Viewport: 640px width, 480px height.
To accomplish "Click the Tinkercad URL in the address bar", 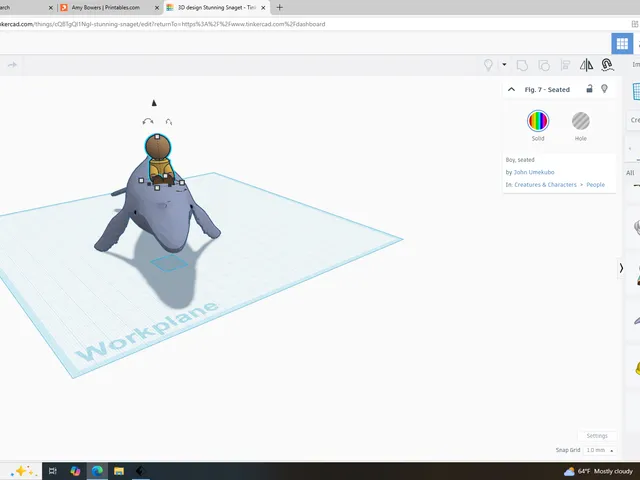I will [162, 24].
